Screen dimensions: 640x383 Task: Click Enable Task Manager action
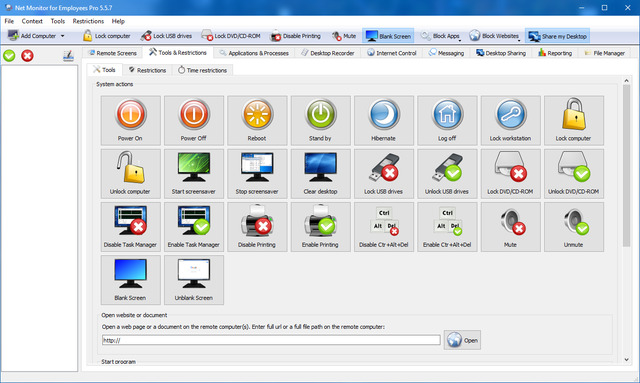click(194, 227)
